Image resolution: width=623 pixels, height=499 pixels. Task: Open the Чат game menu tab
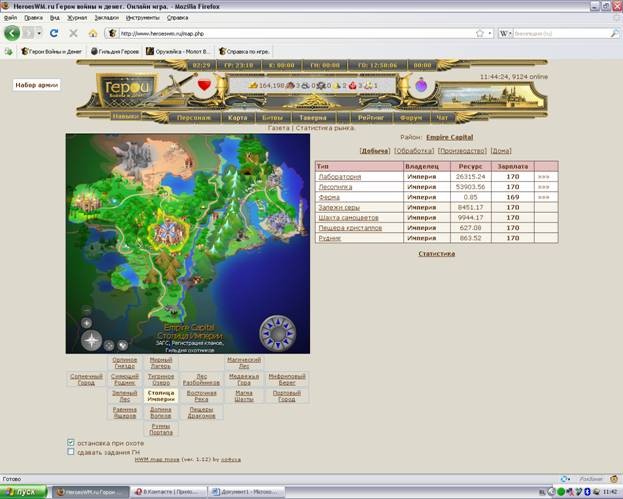tap(442, 118)
